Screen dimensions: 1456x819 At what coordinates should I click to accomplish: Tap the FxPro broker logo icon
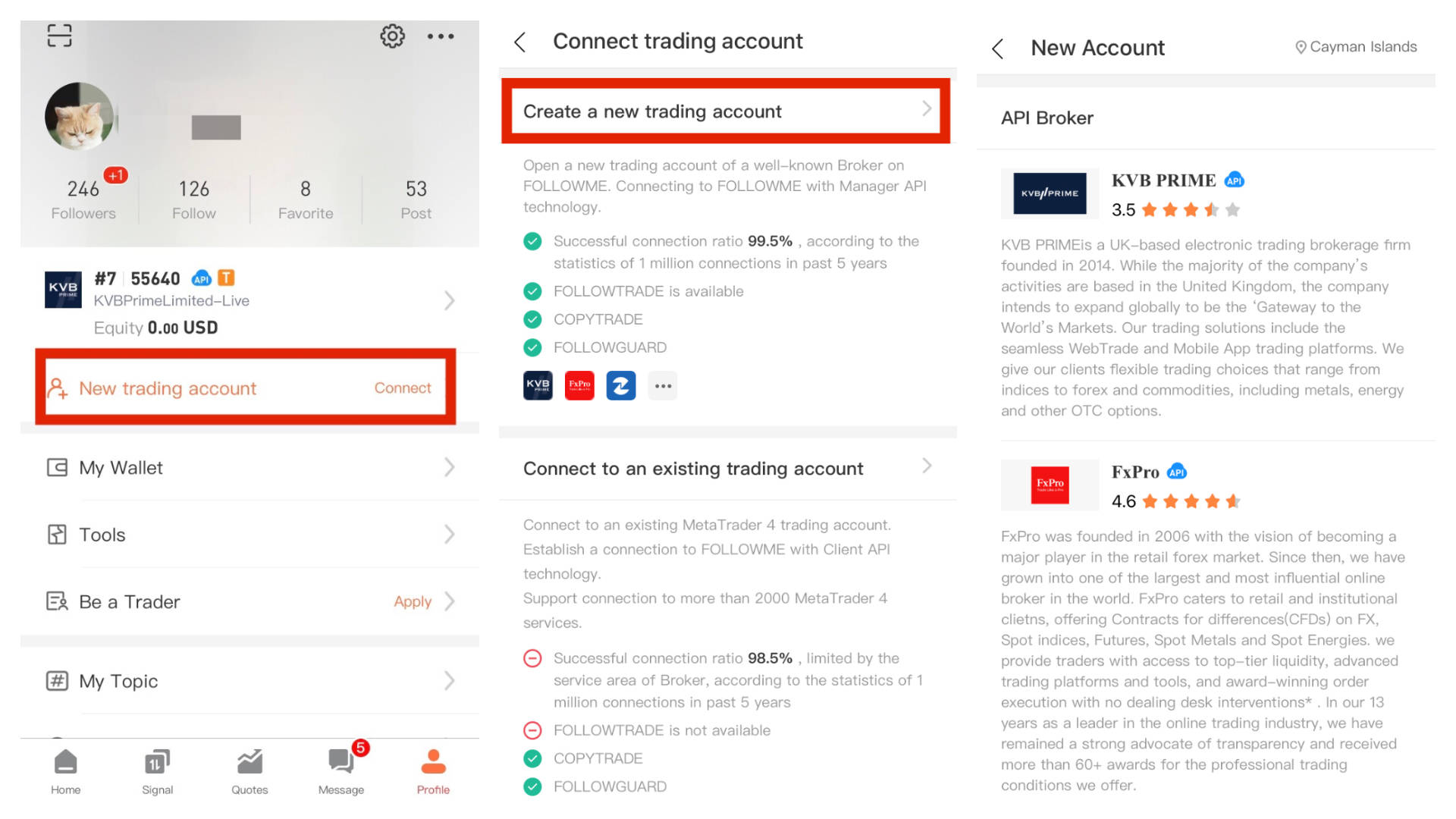point(579,385)
